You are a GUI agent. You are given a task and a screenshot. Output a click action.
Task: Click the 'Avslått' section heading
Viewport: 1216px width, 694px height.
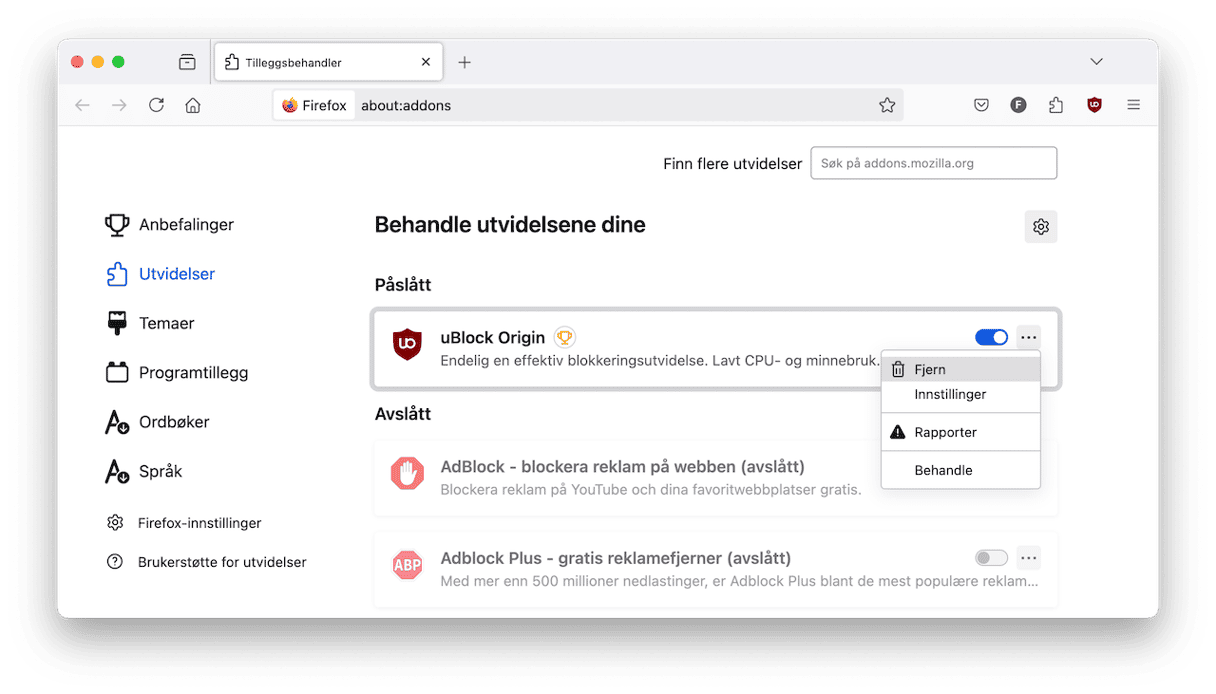403,414
